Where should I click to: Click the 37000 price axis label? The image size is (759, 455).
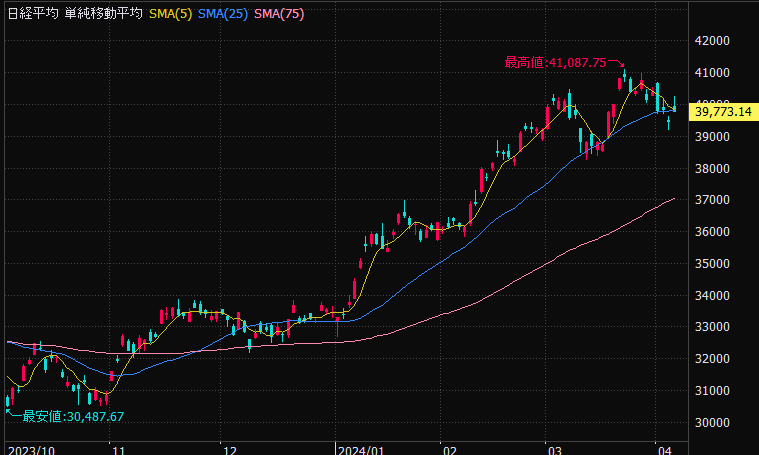(x=712, y=199)
